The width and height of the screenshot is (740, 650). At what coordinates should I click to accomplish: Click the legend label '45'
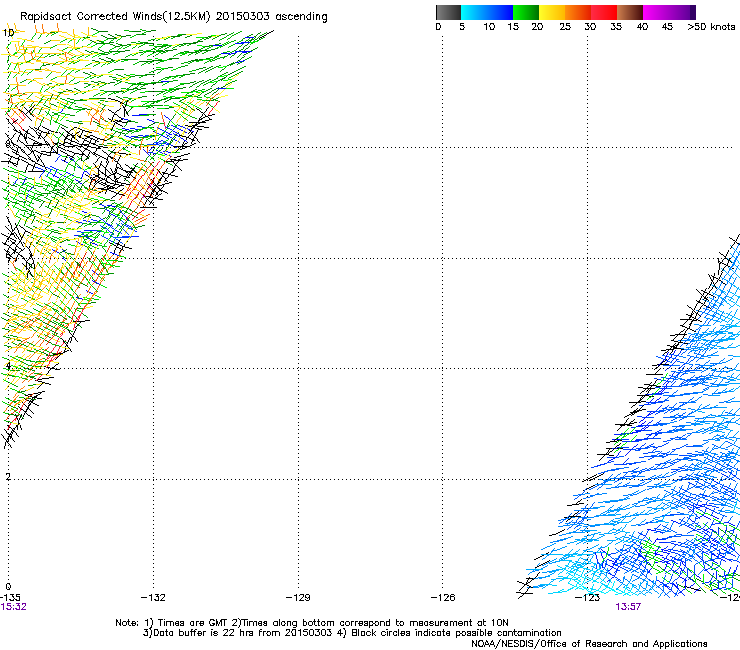tap(667, 26)
